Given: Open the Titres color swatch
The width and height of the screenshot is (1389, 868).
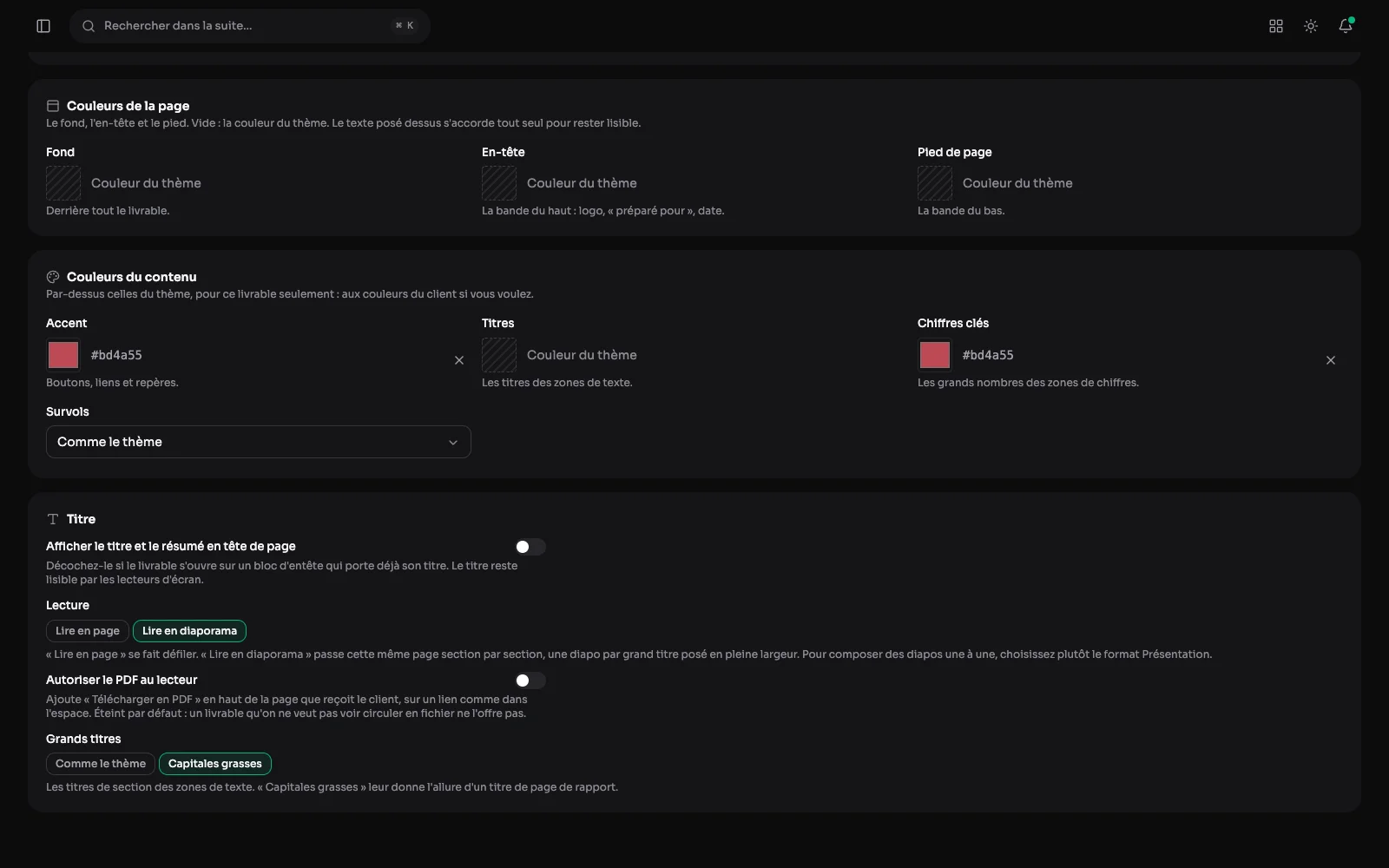Looking at the screenshot, I should pos(499,355).
